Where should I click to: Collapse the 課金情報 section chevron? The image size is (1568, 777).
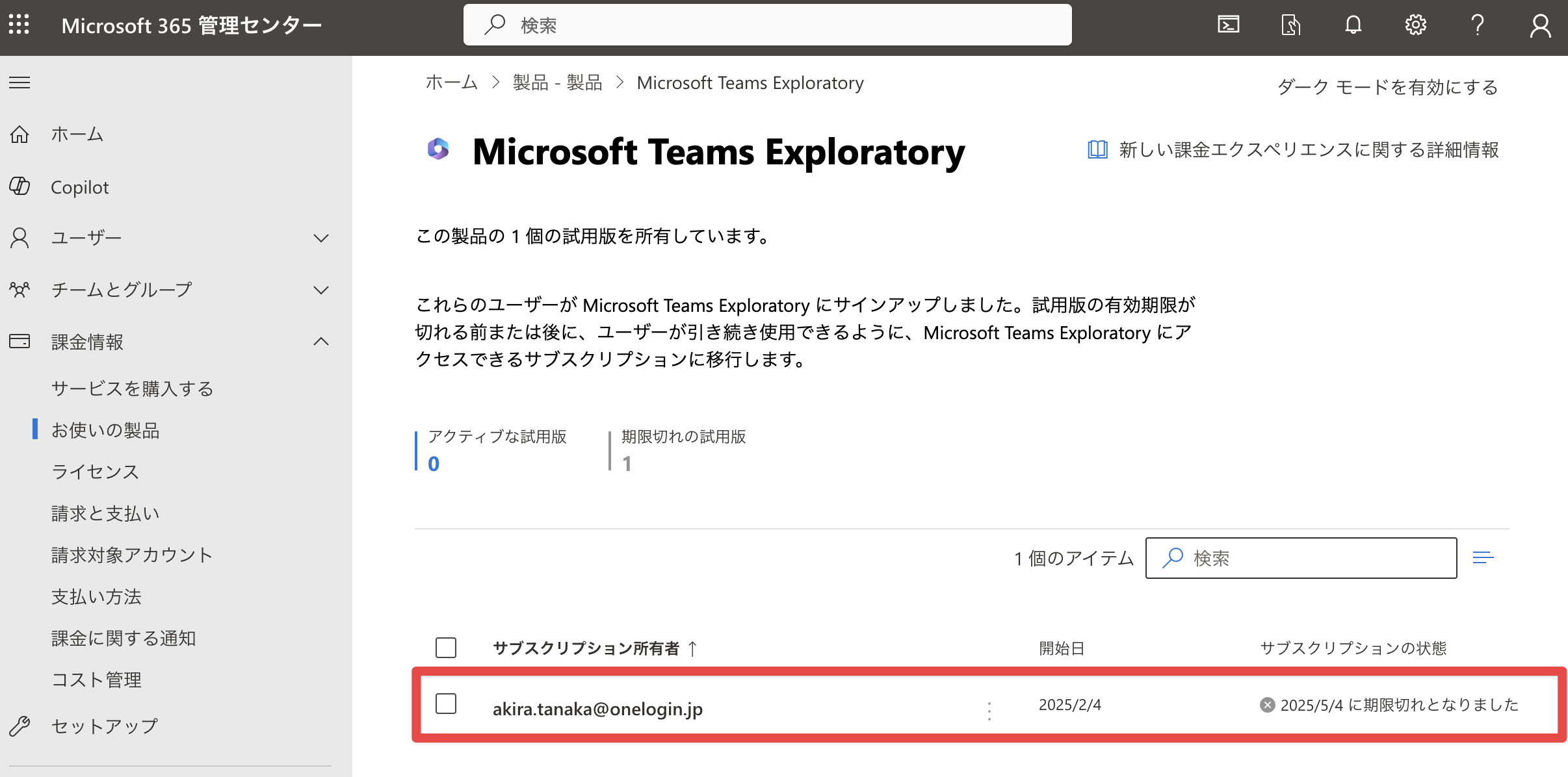click(x=321, y=341)
